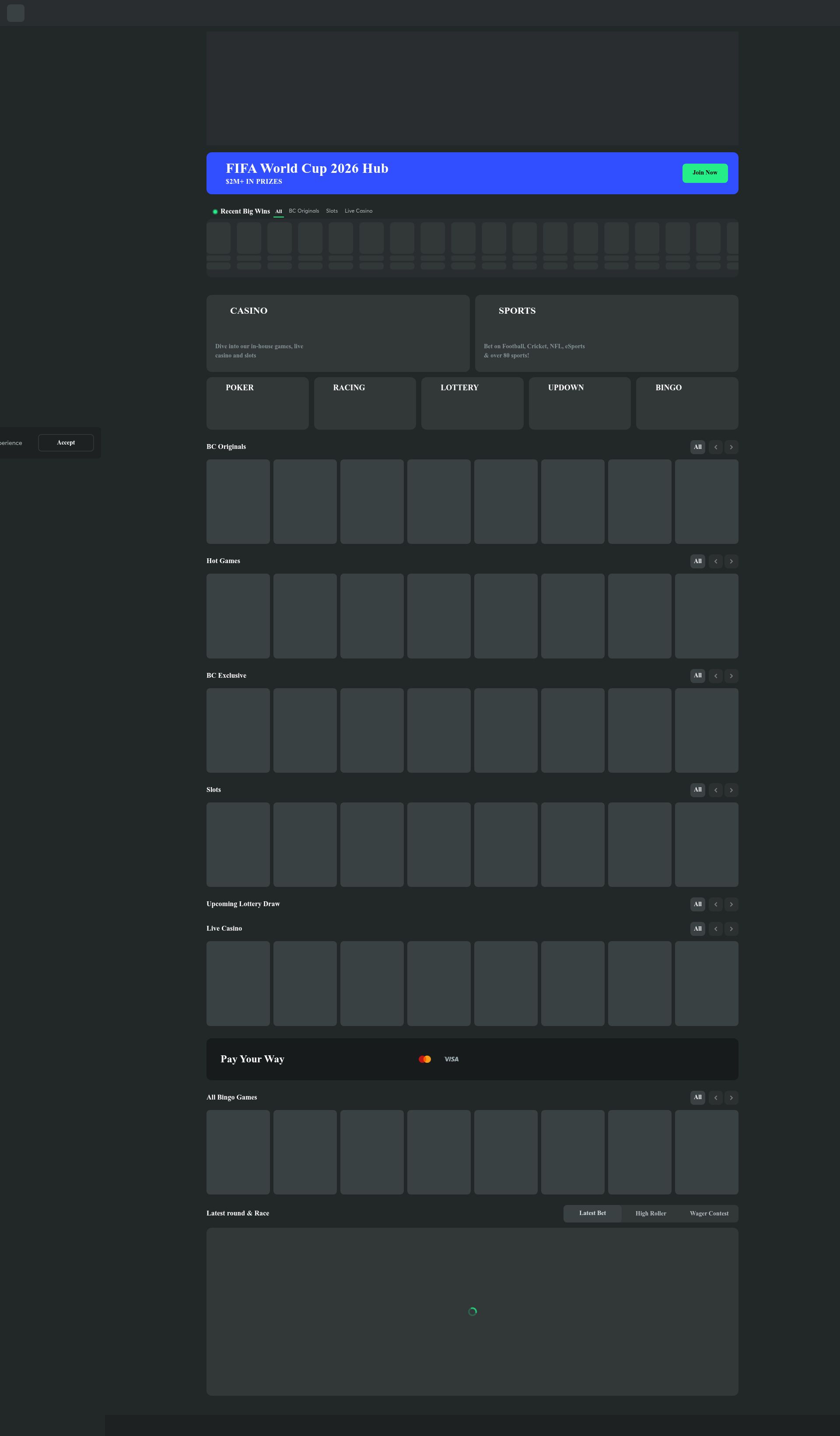Click the Upcoming Lottery Draw heading
Screen dimensions: 840x1436
click(243, 904)
